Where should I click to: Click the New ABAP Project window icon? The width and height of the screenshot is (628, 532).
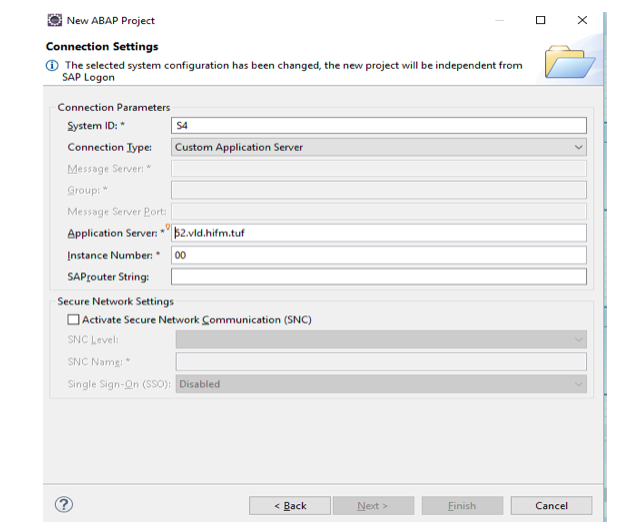[53, 20]
